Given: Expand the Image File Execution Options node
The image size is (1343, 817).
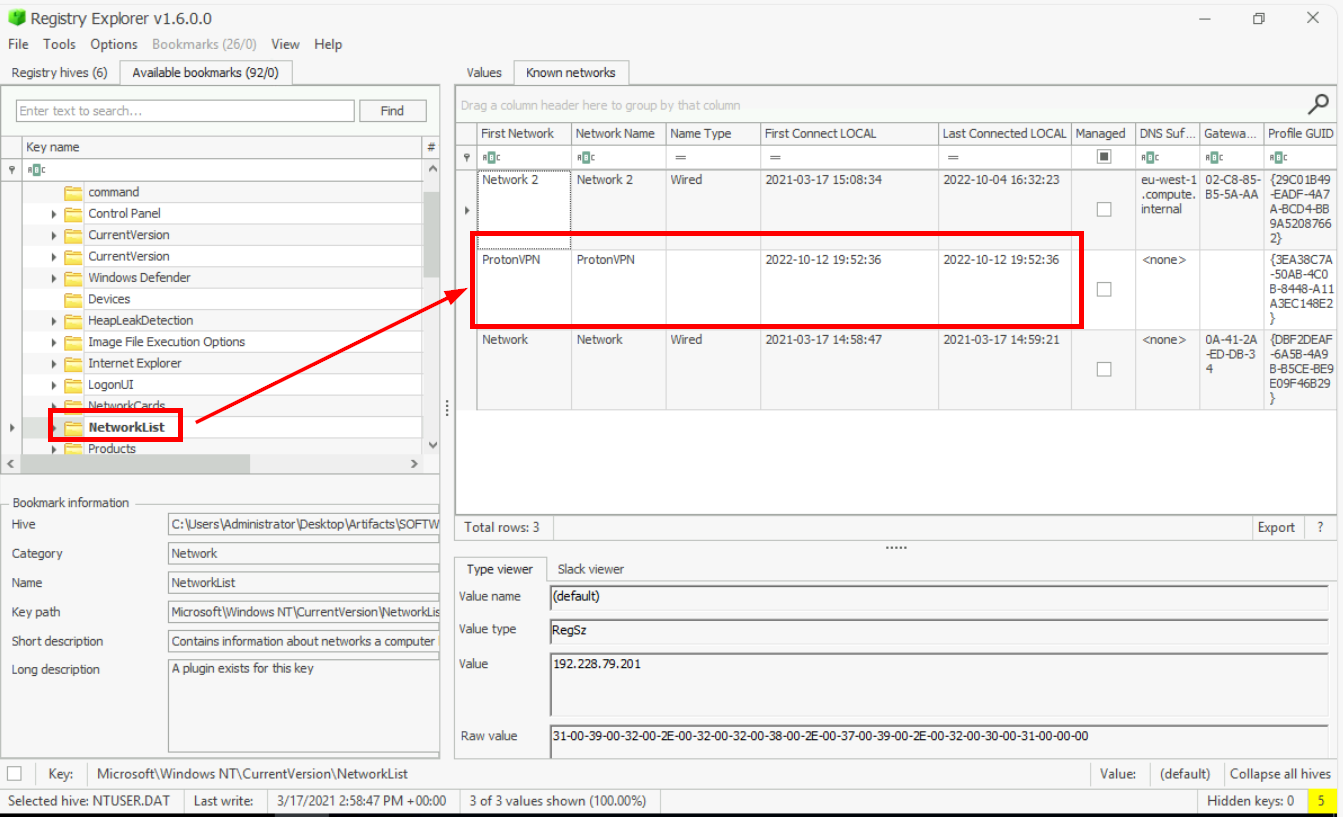Looking at the screenshot, I should click(54, 342).
